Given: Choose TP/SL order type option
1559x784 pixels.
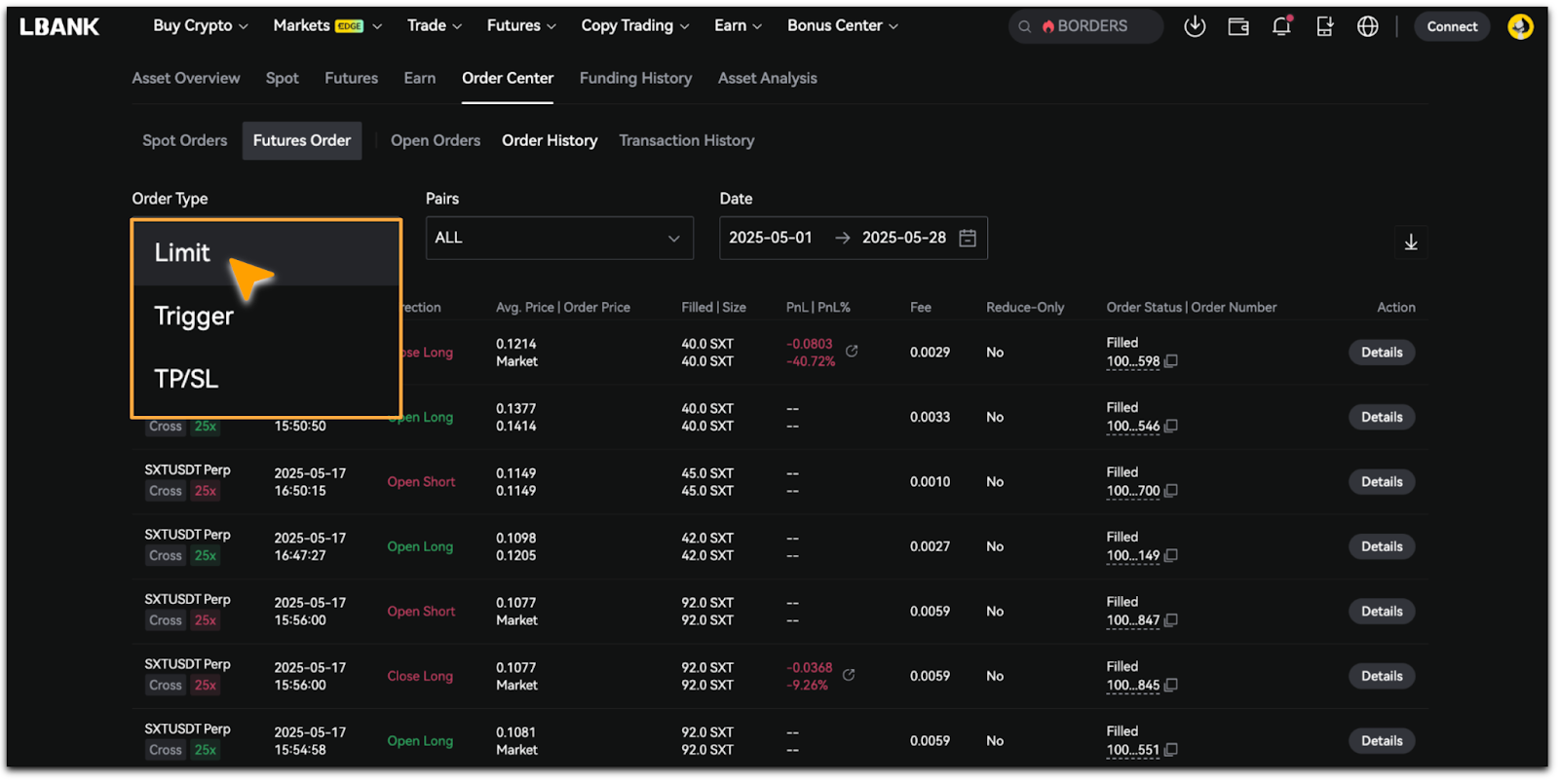Looking at the screenshot, I should (x=186, y=379).
